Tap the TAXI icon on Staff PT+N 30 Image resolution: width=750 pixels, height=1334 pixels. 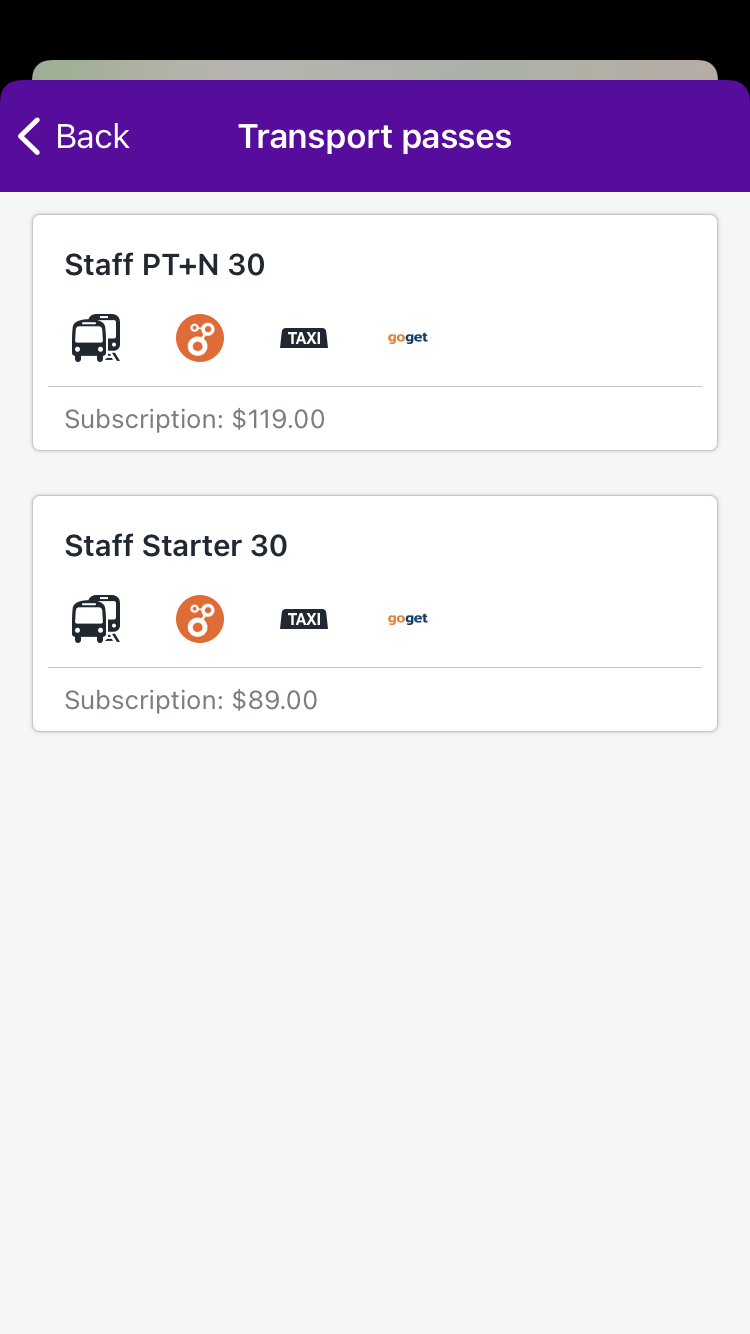pyautogui.click(x=304, y=338)
